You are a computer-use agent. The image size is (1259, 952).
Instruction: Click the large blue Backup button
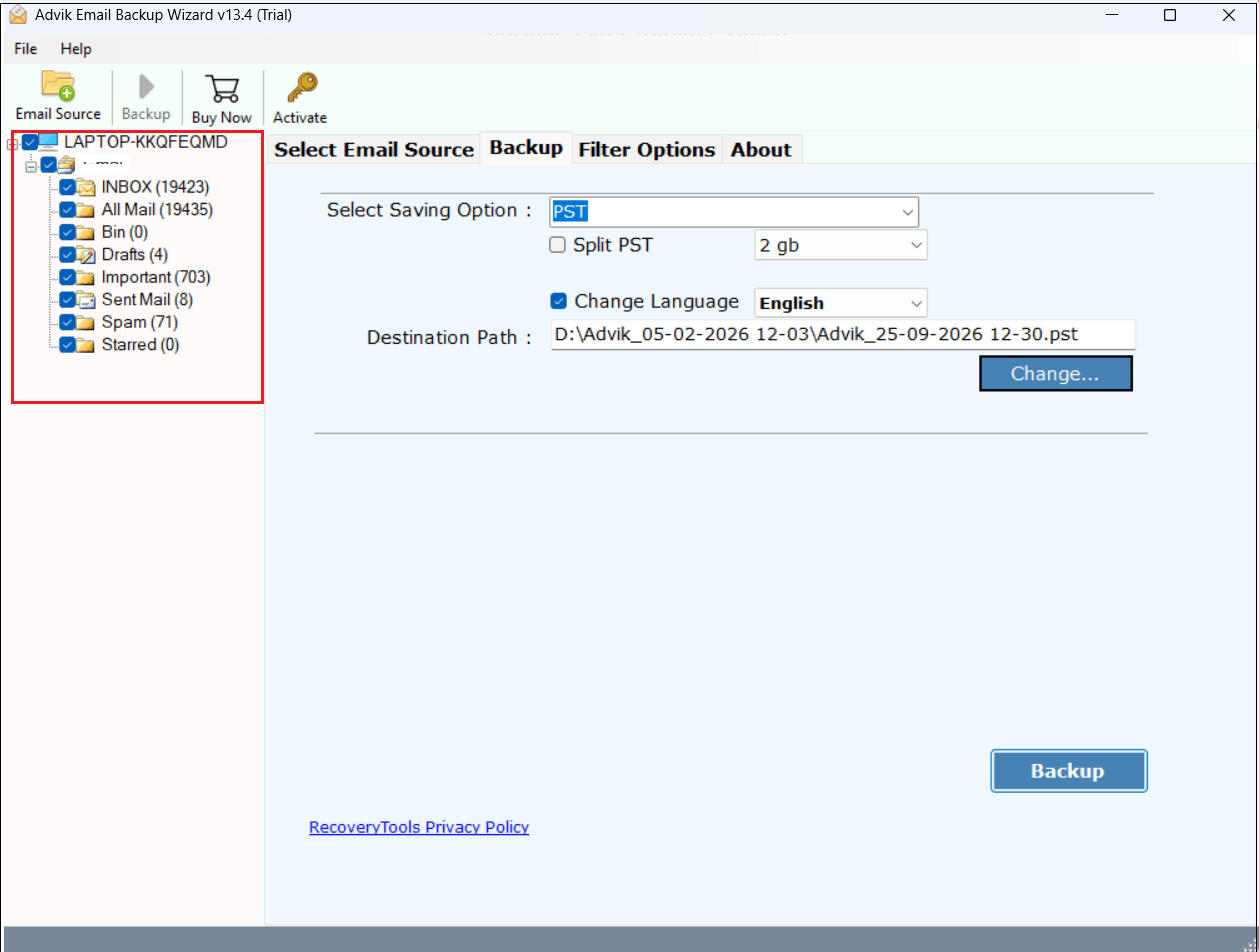point(1068,771)
